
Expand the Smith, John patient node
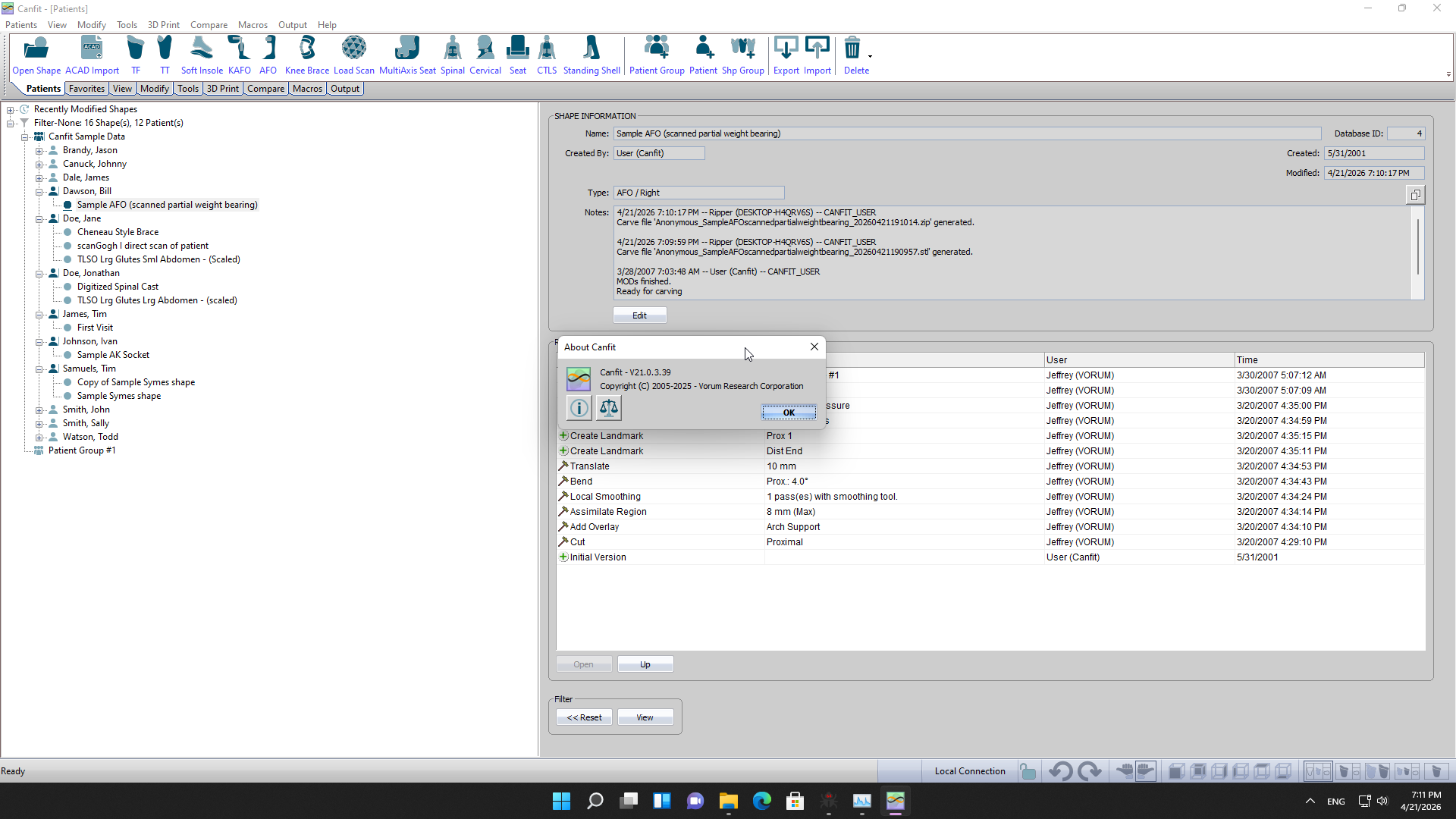point(39,410)
